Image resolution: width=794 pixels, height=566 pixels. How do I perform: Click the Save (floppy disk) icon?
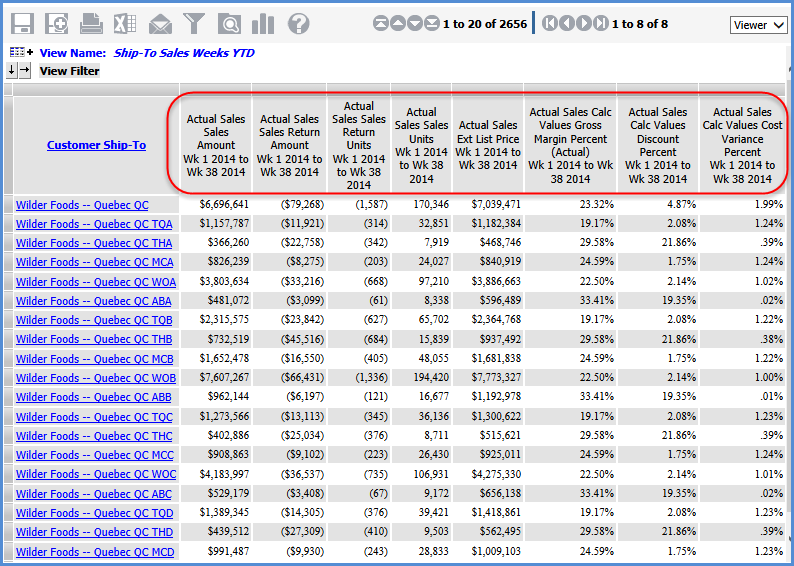point(22,24)
